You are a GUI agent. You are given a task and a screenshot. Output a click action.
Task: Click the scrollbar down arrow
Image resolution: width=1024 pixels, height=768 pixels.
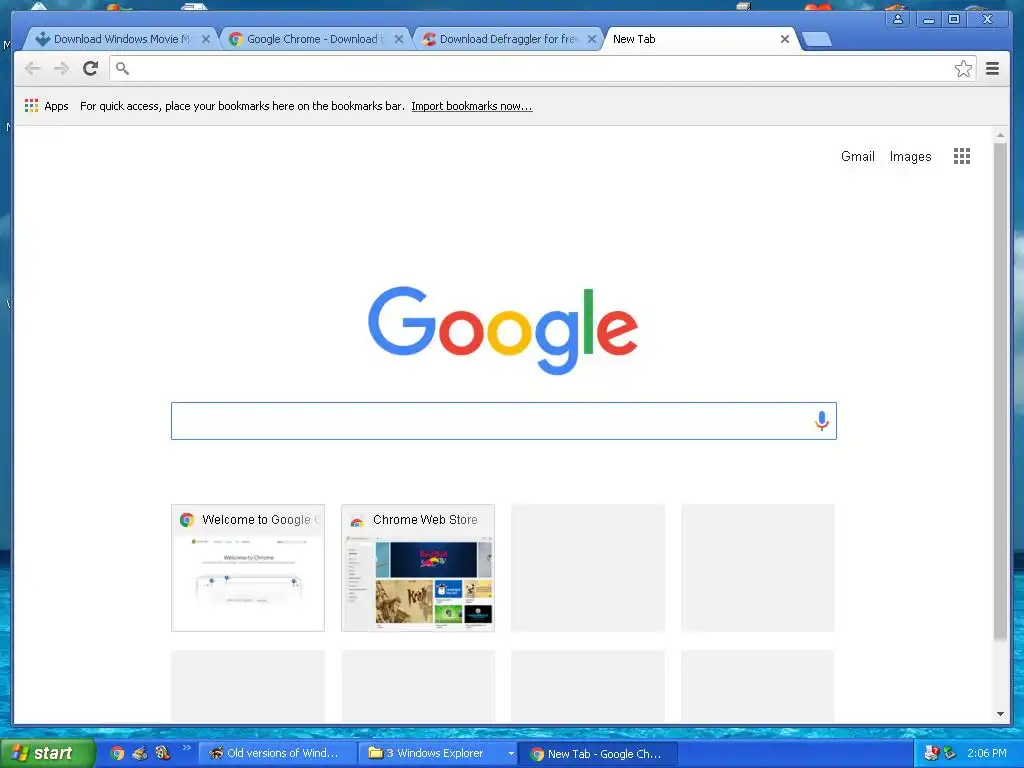coord(1000,714)
